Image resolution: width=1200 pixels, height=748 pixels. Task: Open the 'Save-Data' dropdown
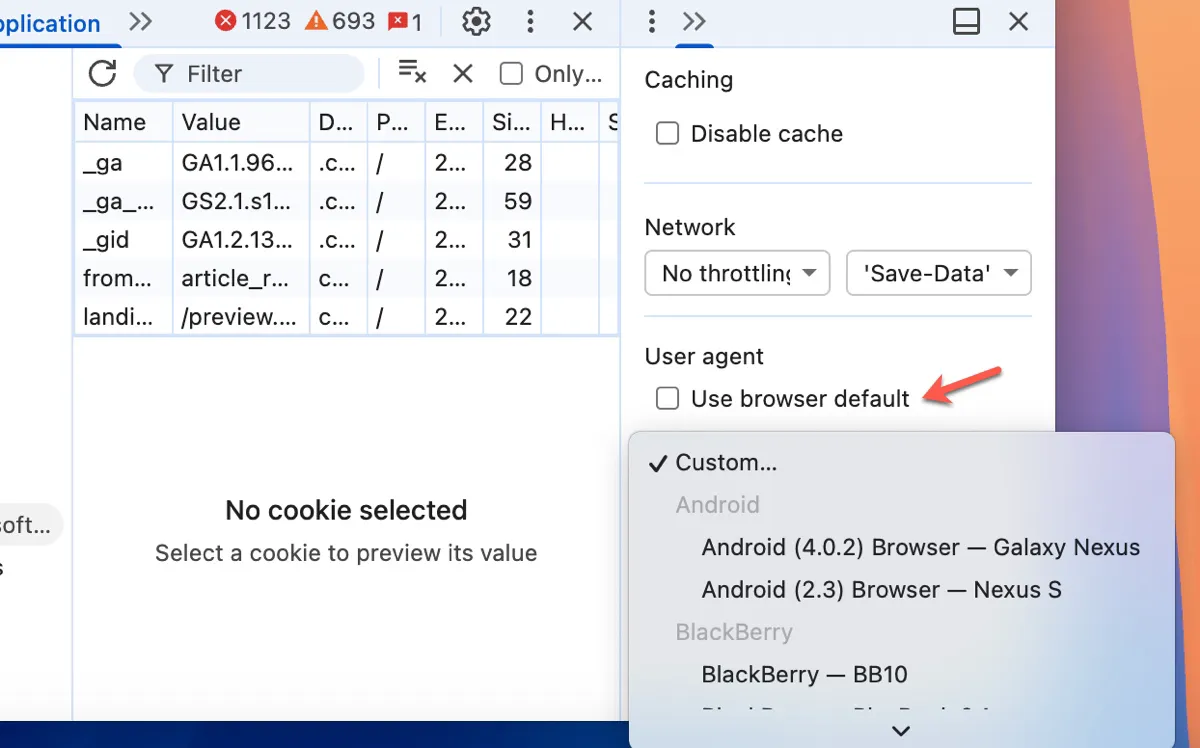coord(938,272)
